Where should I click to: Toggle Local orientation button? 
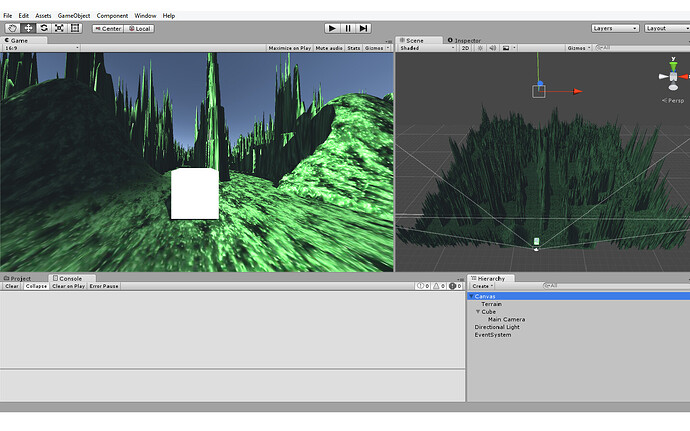(x=139, y=29)
